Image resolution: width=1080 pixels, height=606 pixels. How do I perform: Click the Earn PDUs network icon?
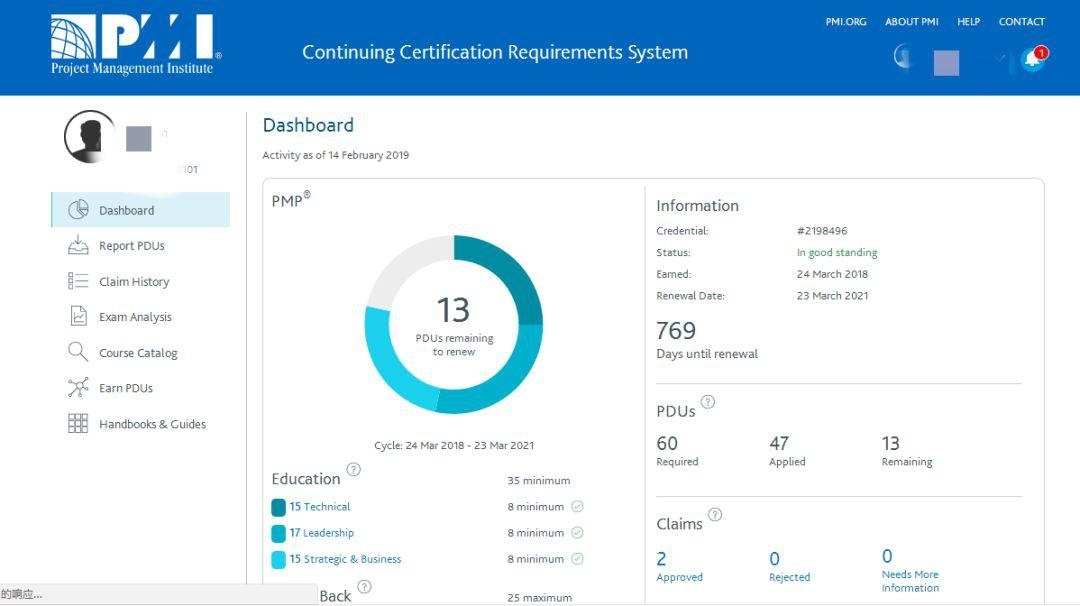(78, 388)
